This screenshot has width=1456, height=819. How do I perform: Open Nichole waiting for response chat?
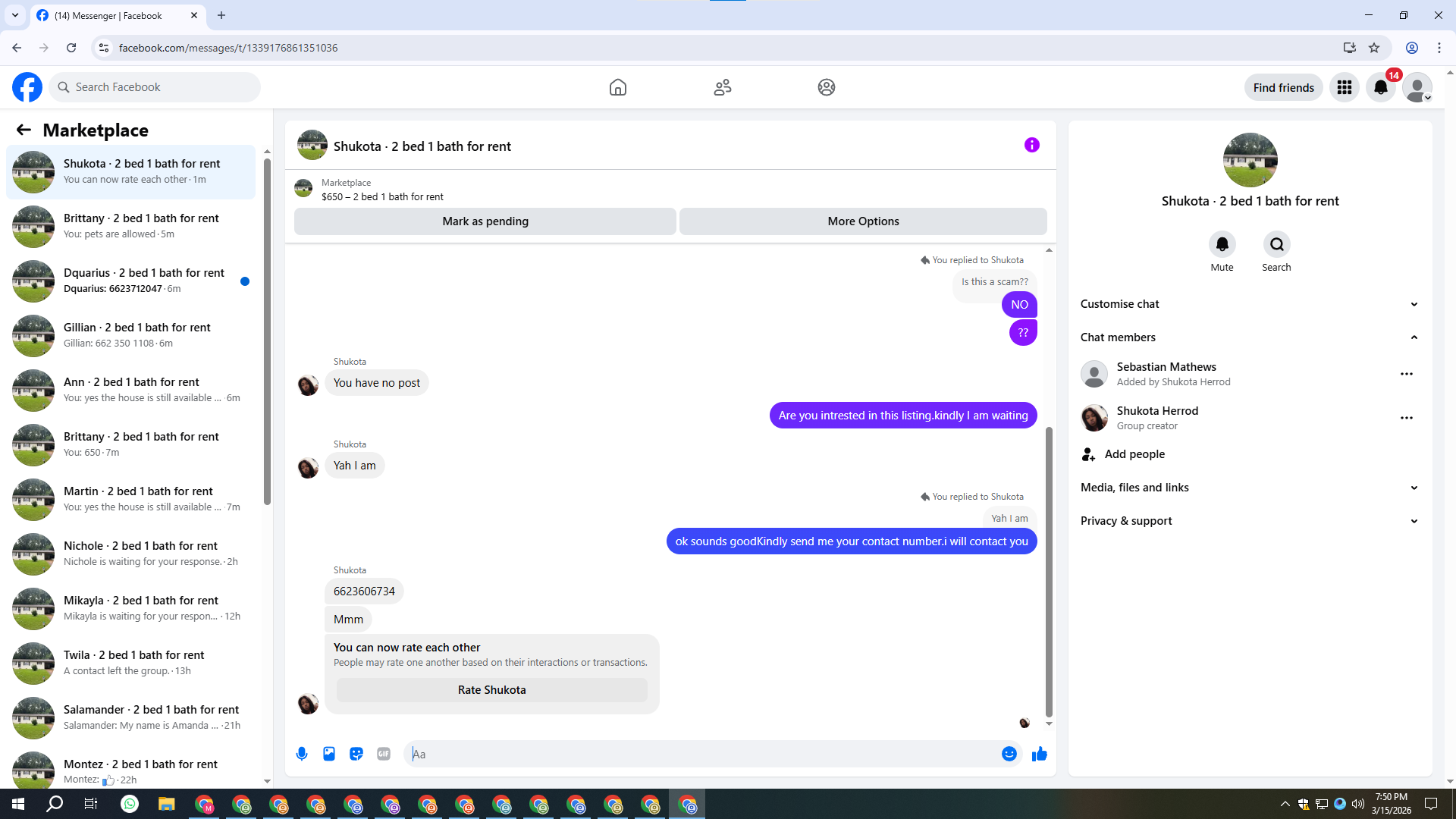tap(131, 554)
